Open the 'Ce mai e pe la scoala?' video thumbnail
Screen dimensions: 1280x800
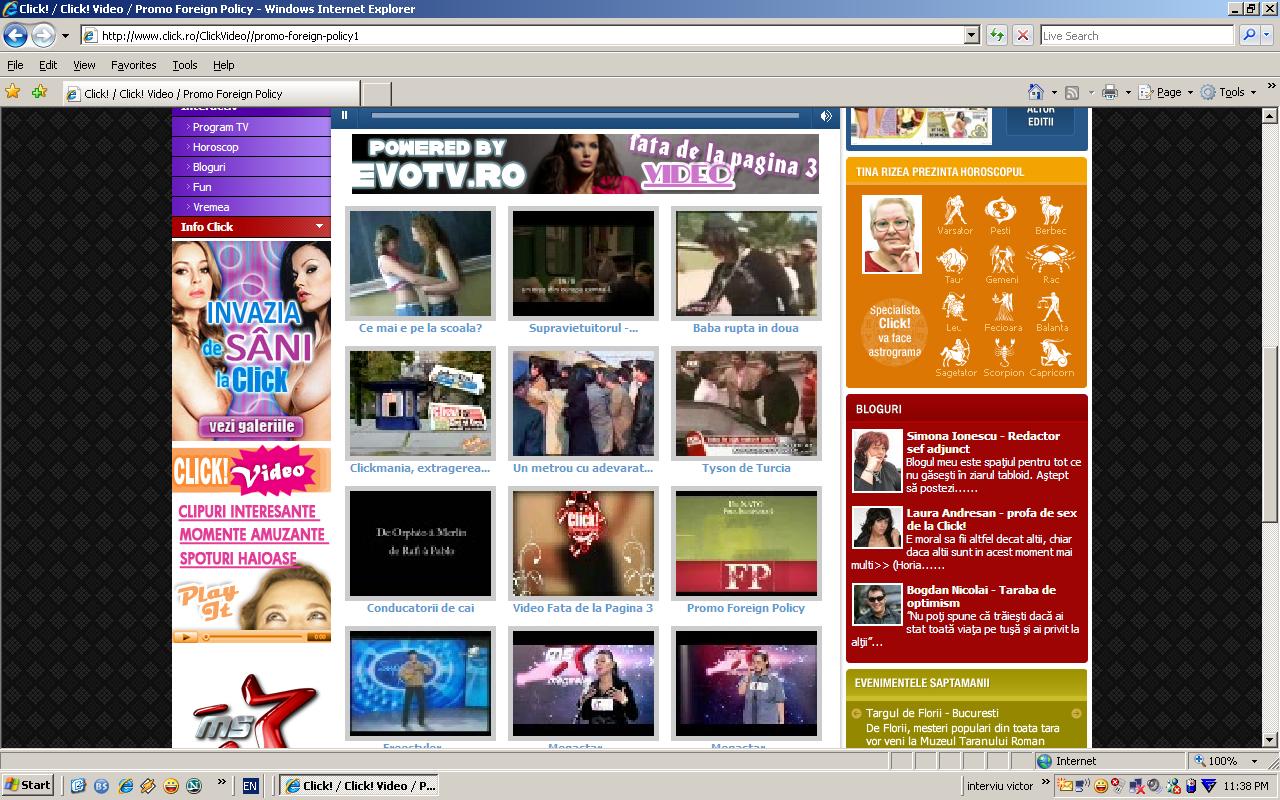(x=420, y=264)
